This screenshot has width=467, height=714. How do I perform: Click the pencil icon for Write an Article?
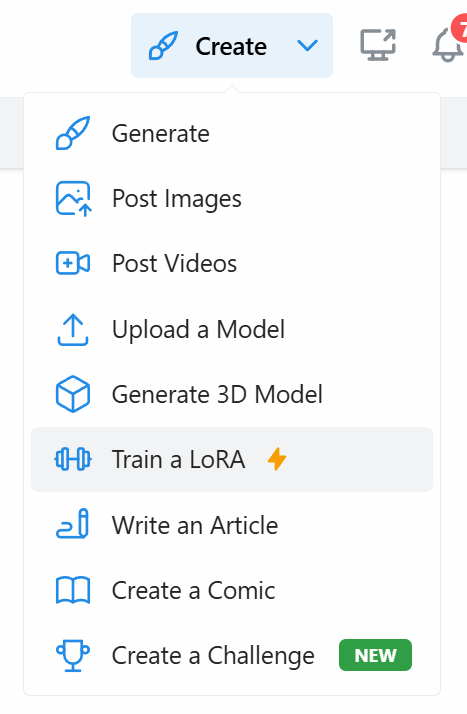[x=73, y=524]
